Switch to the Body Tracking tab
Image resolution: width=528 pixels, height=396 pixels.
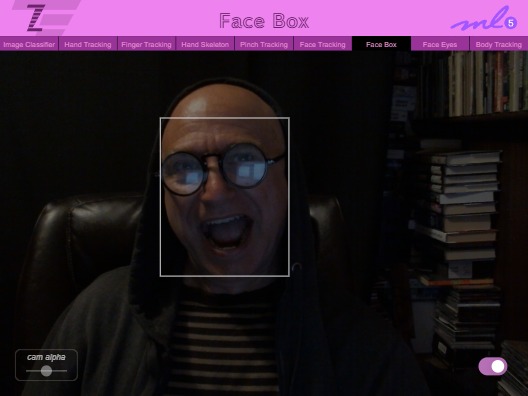(499, 44)
